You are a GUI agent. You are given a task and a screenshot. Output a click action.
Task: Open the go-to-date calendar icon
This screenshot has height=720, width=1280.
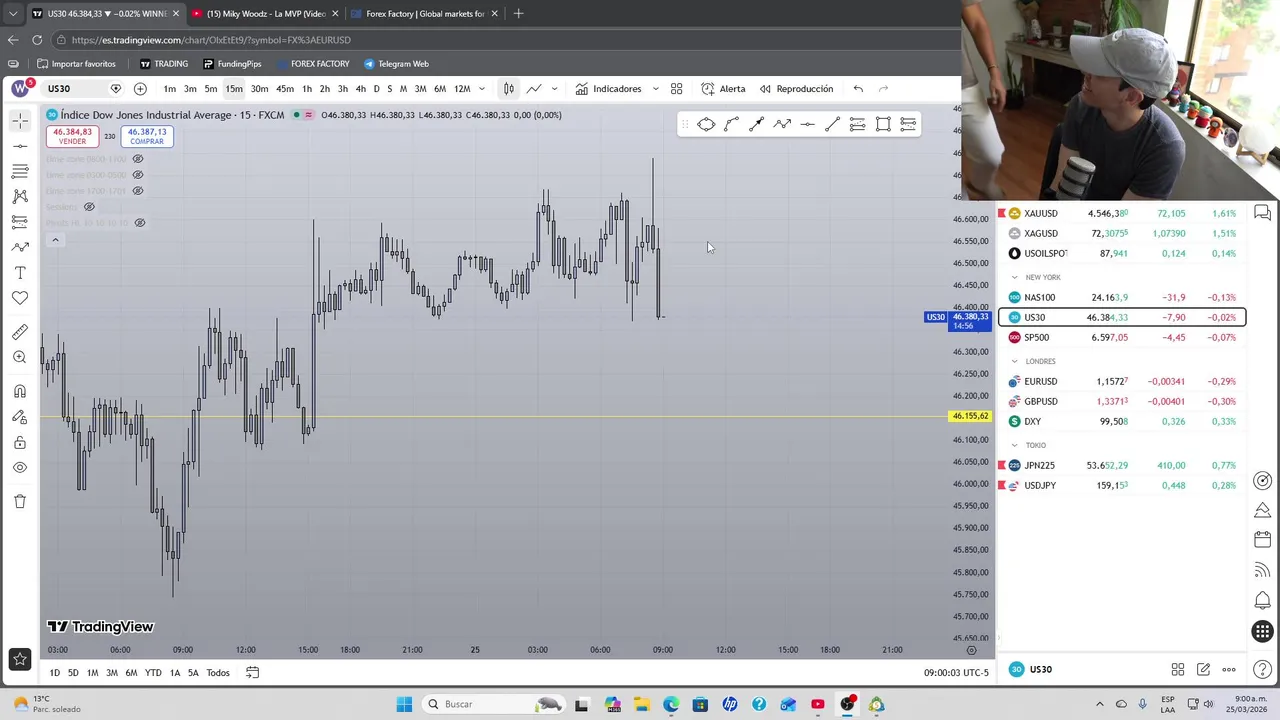pos(252,673)
